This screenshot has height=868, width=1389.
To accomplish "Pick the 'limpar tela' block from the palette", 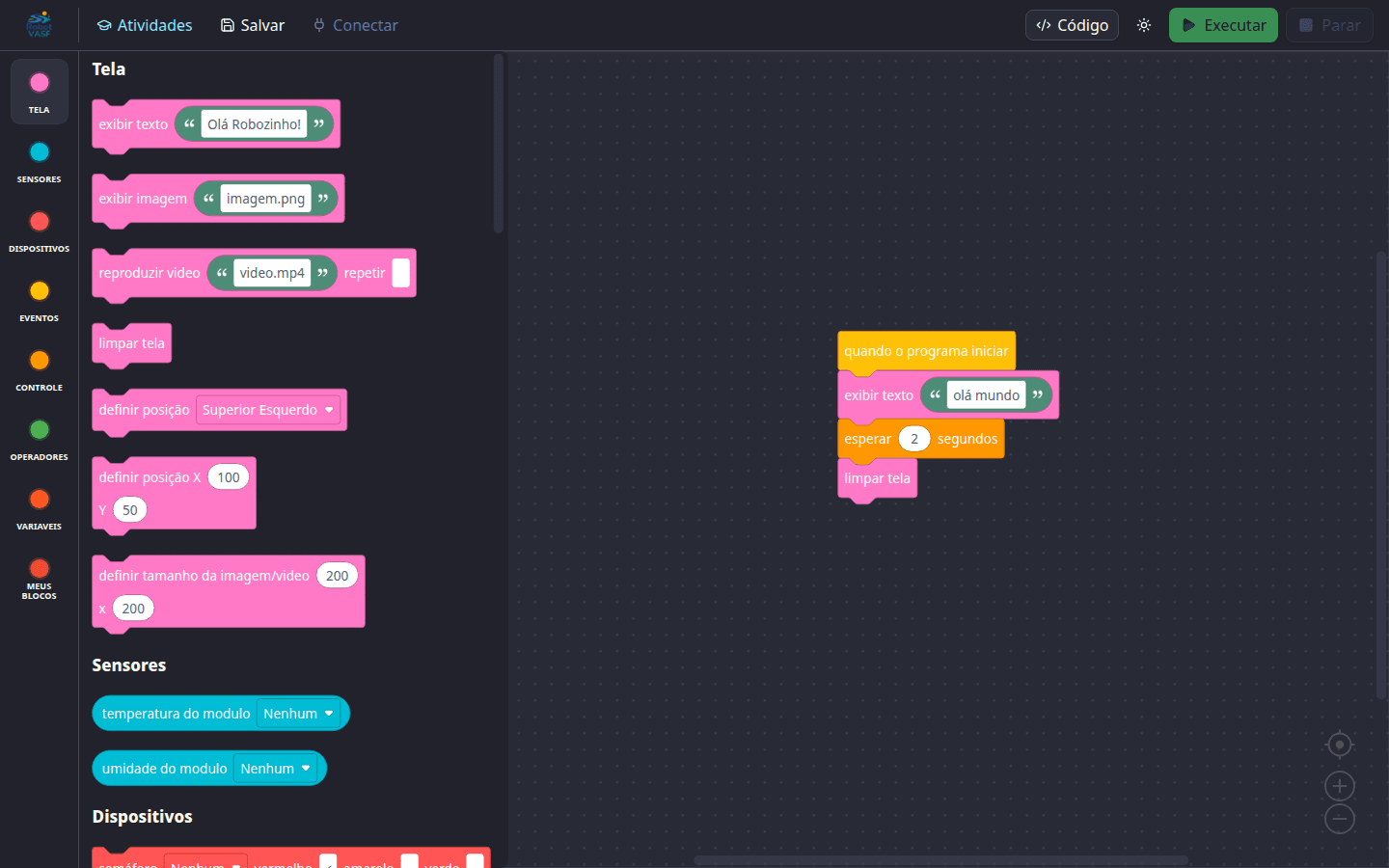I will coord(132,343).
